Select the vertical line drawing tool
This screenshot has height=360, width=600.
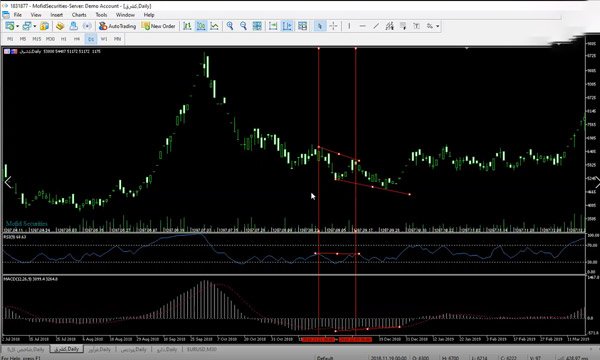(349, 26)
